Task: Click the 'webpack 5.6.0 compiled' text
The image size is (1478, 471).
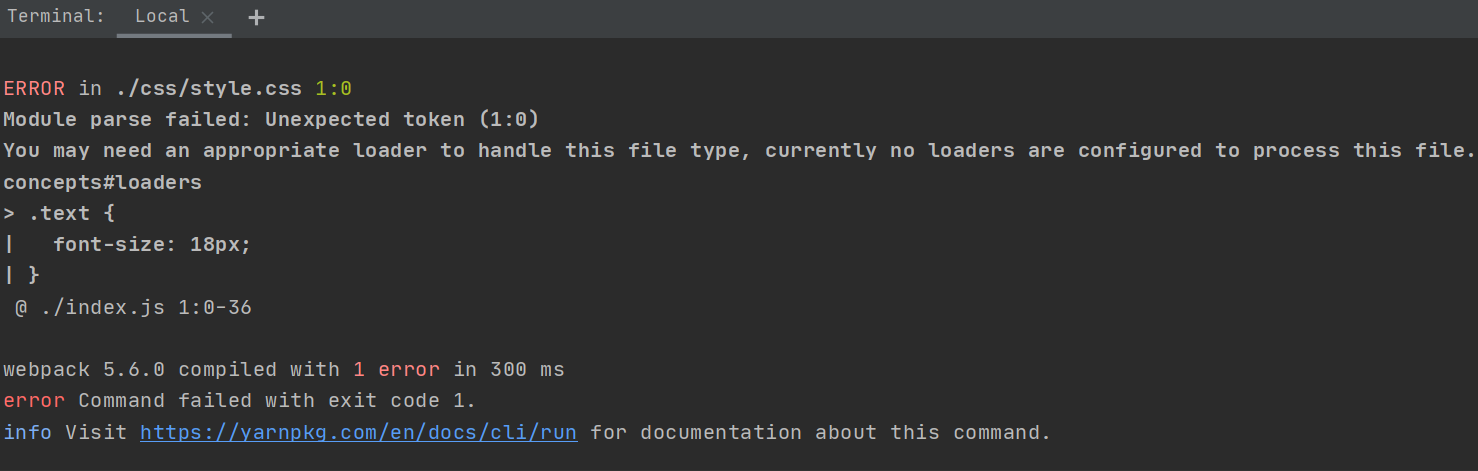Action: coord(139,370)
